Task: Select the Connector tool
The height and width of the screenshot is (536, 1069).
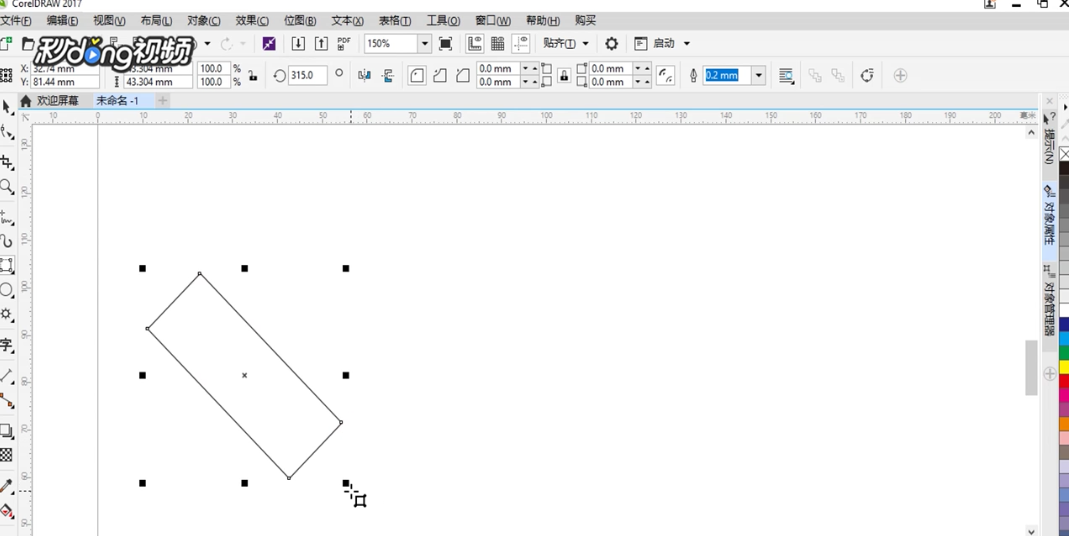Action: click(x=7, y=400)
